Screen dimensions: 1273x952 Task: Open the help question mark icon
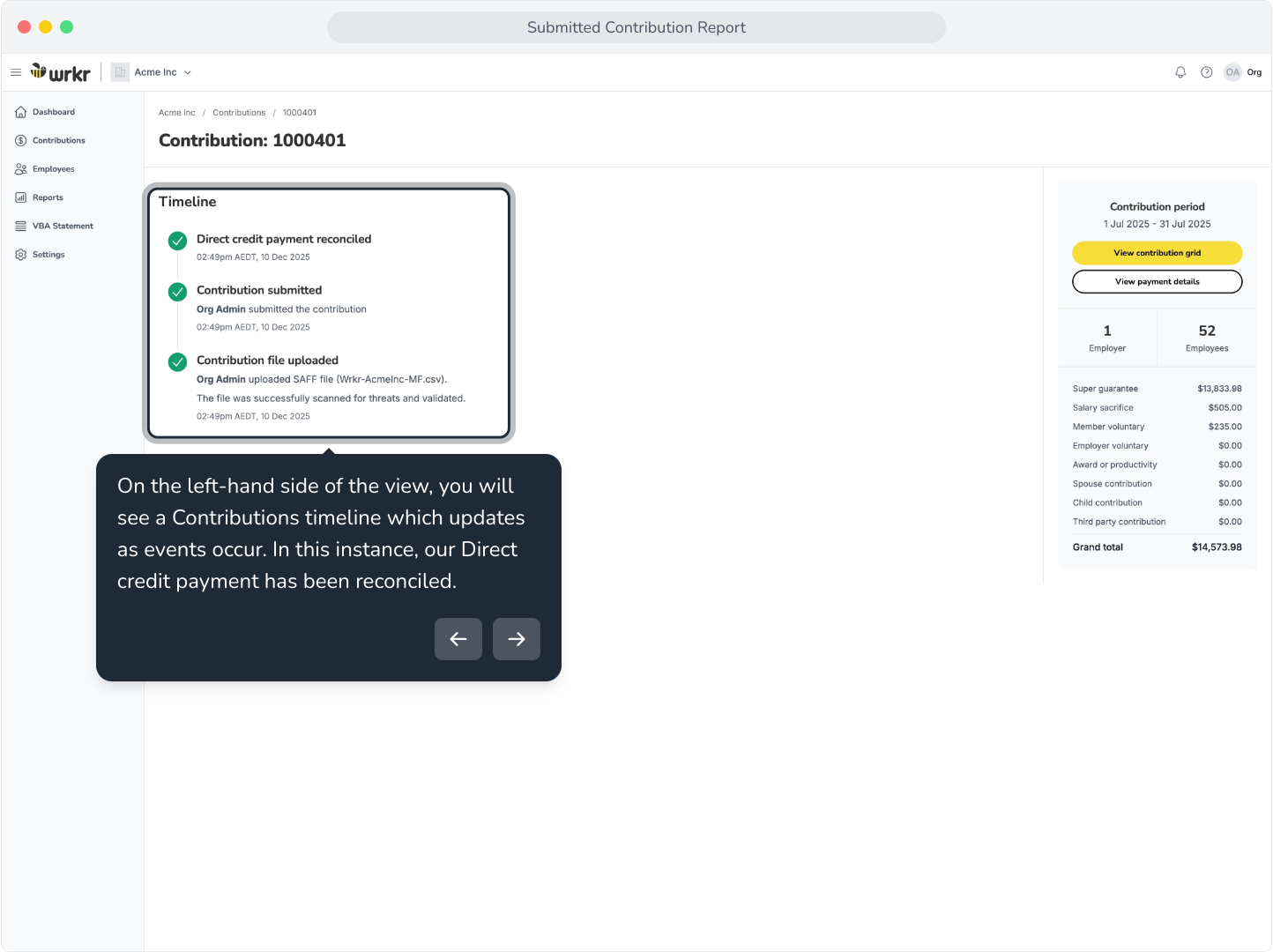[x=1206, y=72]
